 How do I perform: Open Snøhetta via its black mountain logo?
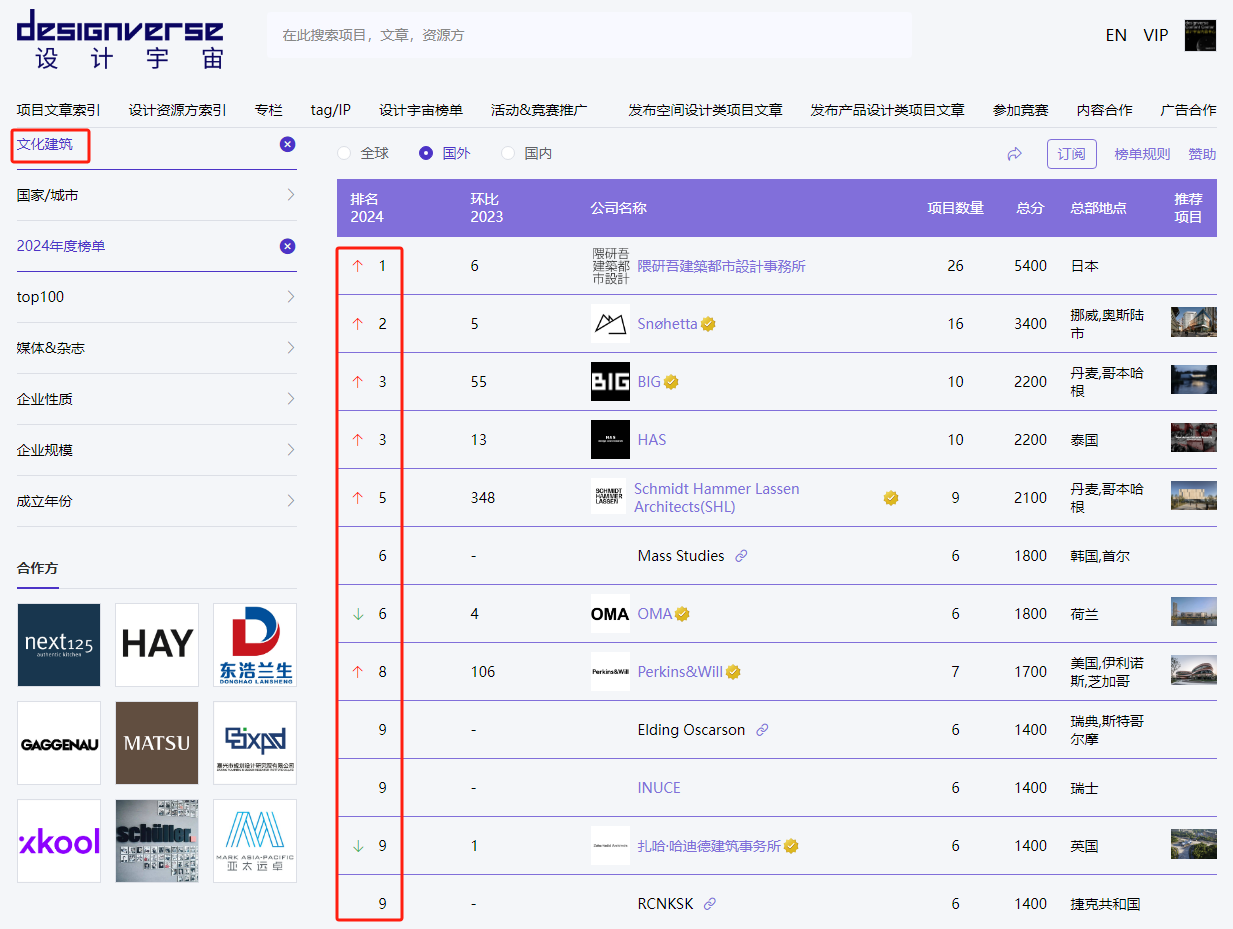610,323
